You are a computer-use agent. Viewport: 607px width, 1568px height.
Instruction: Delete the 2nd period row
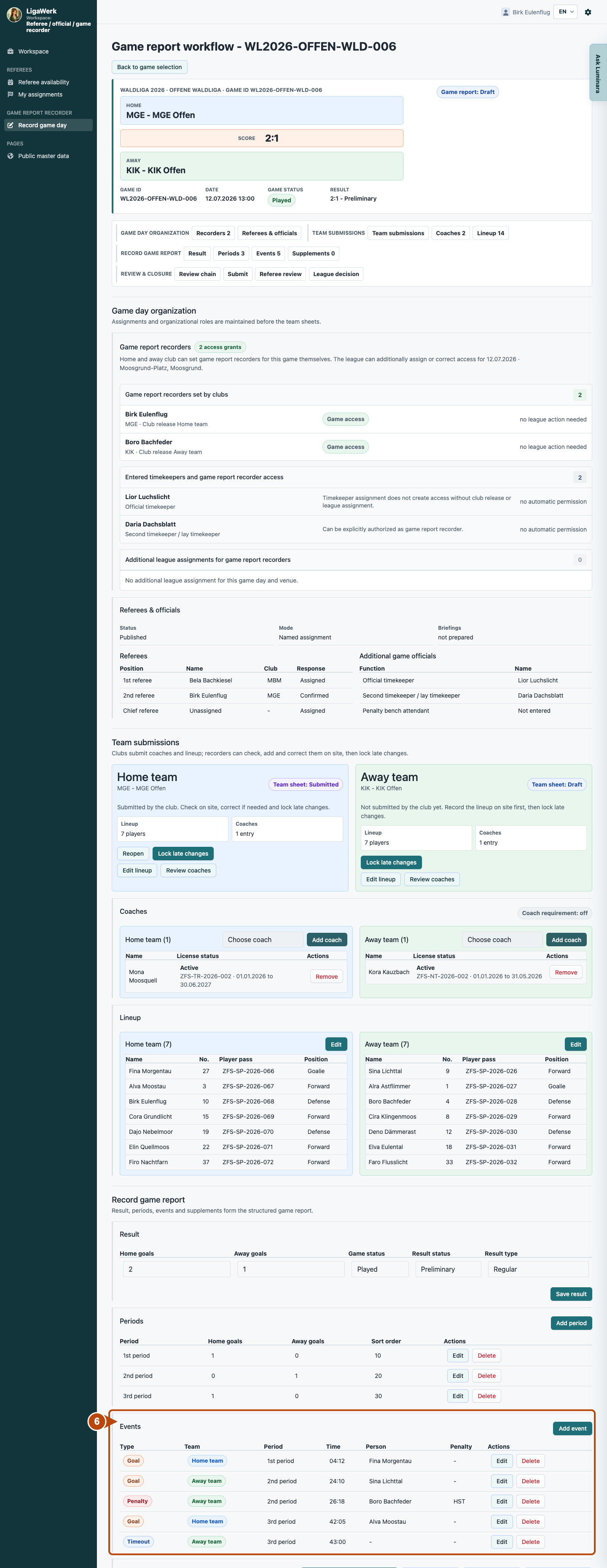(486, 1376)
